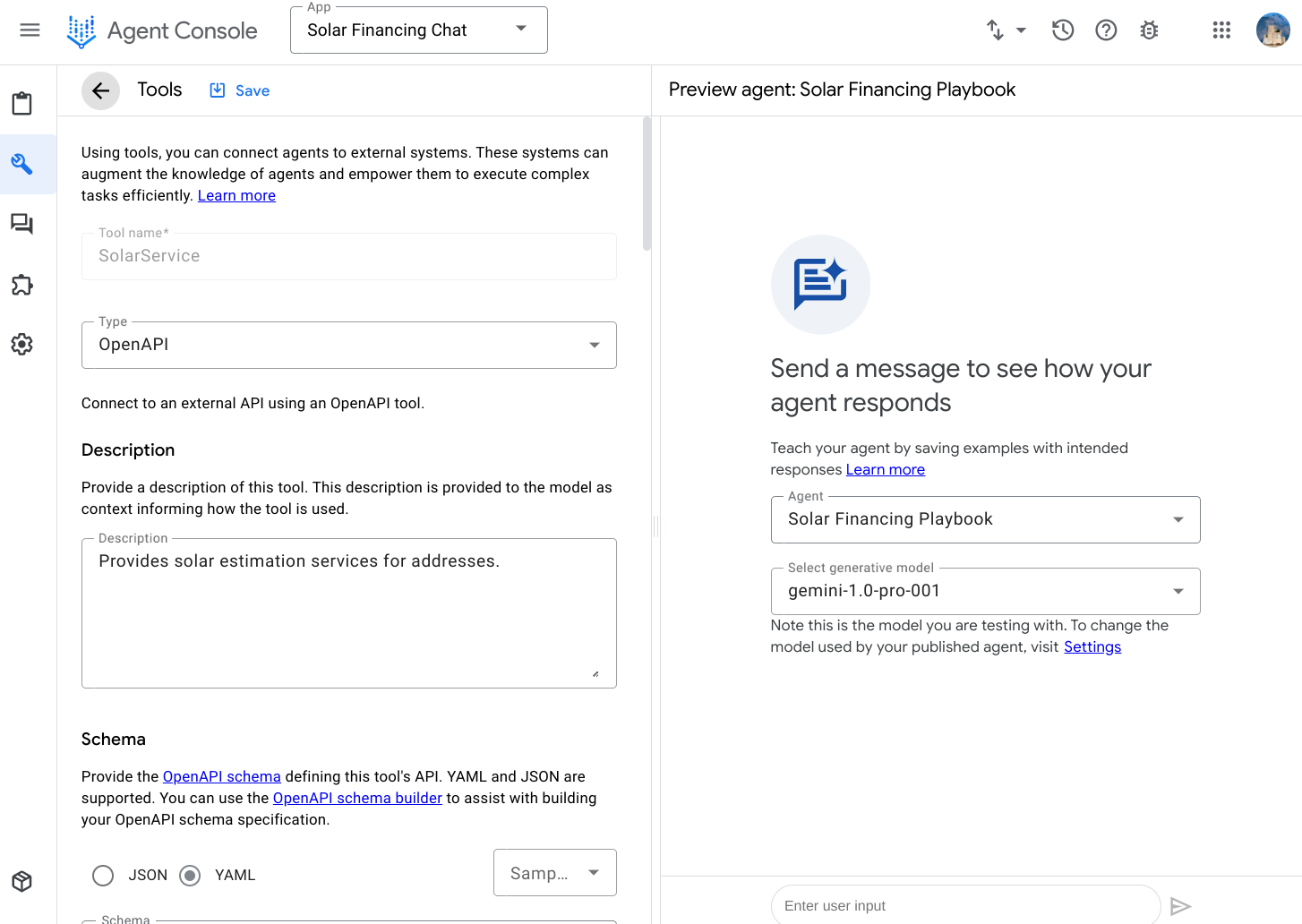Click the description textarea resize grip
Screen dimensions: 1302x924
pos(595,673)
